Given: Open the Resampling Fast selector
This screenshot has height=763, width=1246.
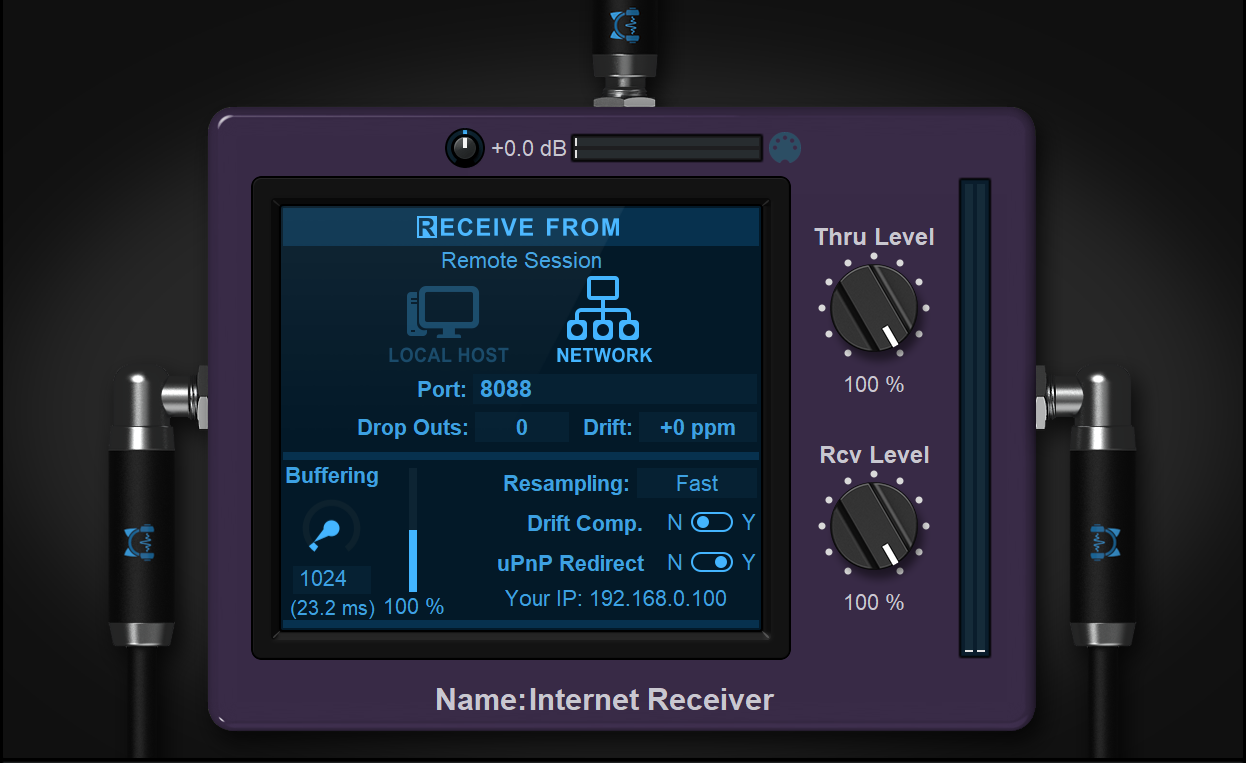Looking at the screenshot, I should coord(697,484).
